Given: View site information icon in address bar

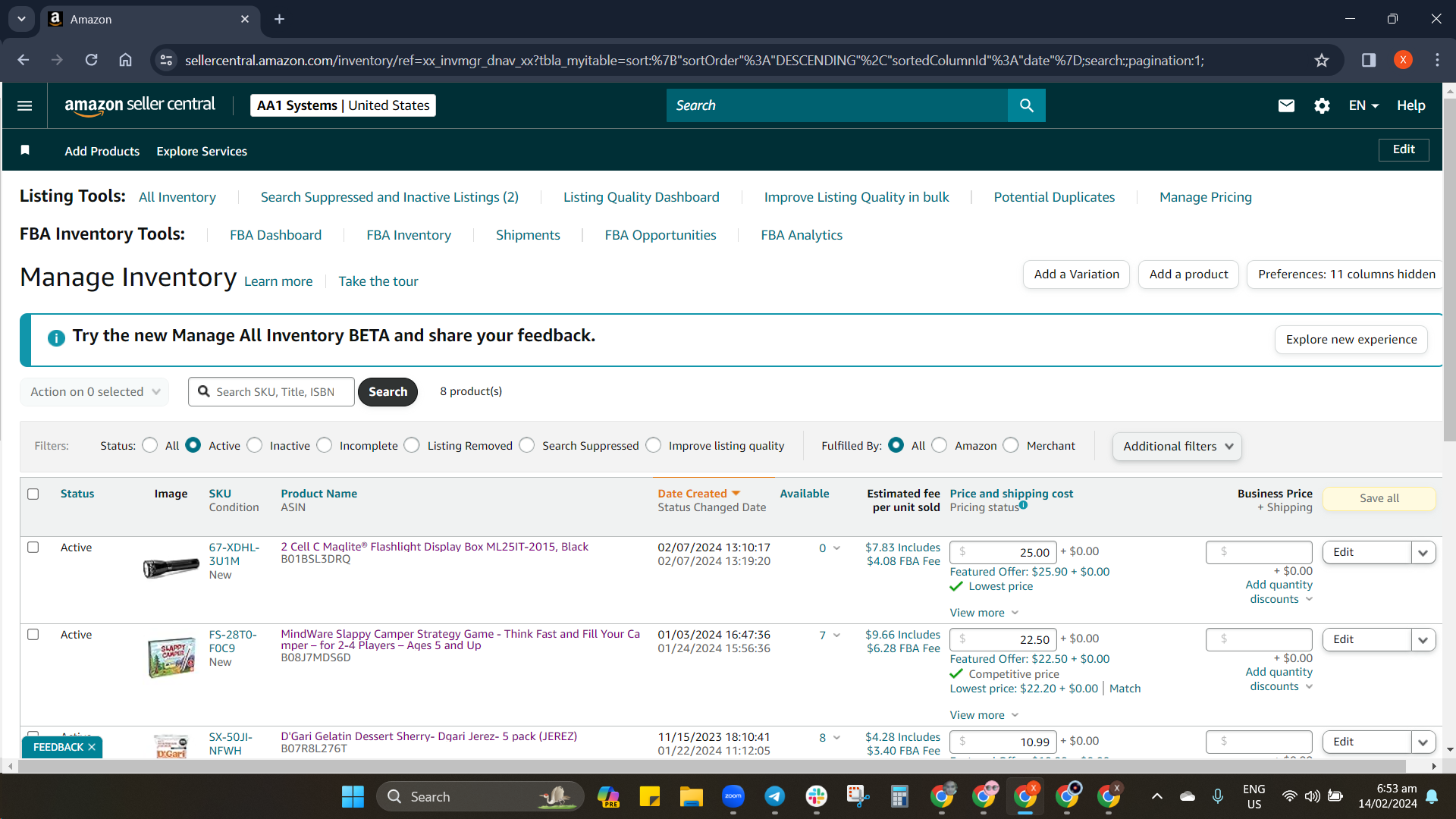Looking at the screenshot, I should pos(166,60).
